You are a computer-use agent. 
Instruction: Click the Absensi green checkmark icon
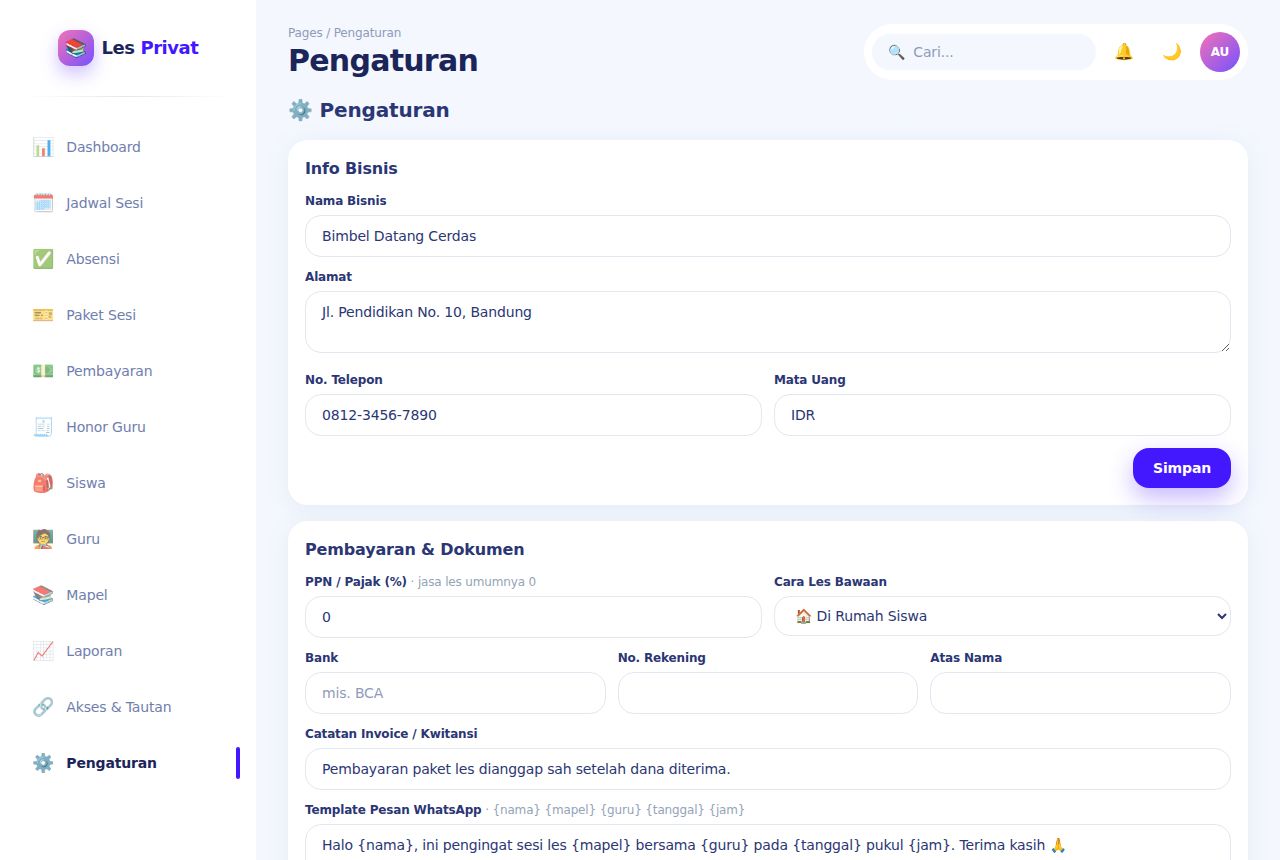pos(43,259)
